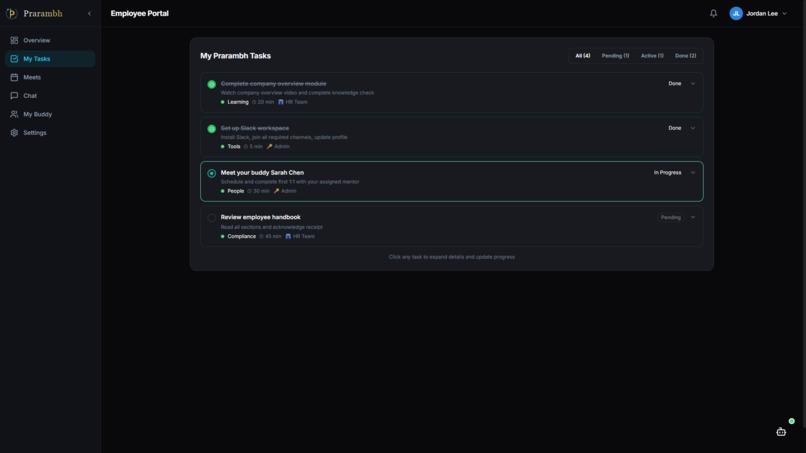Screen dimensions: 806x453
Task: Click the Set up Slack workspace title
Action: tap(254, 128)
